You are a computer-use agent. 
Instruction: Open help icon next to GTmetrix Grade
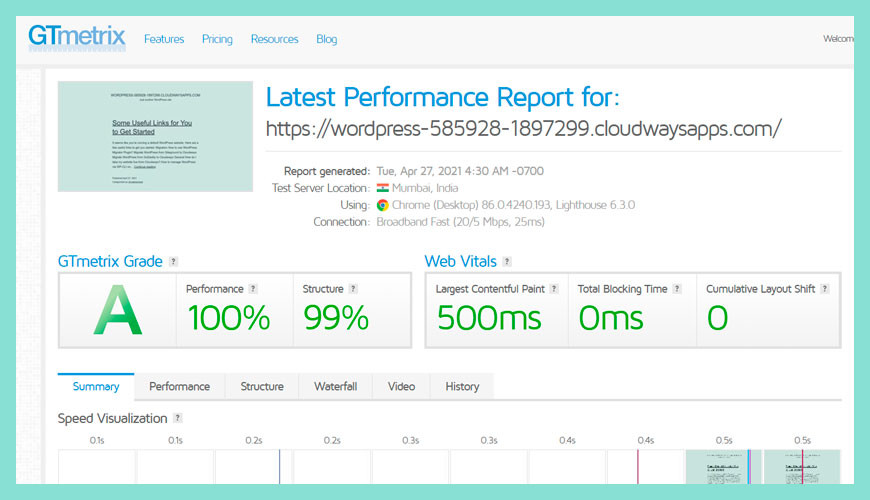click(x=174, y=261)
